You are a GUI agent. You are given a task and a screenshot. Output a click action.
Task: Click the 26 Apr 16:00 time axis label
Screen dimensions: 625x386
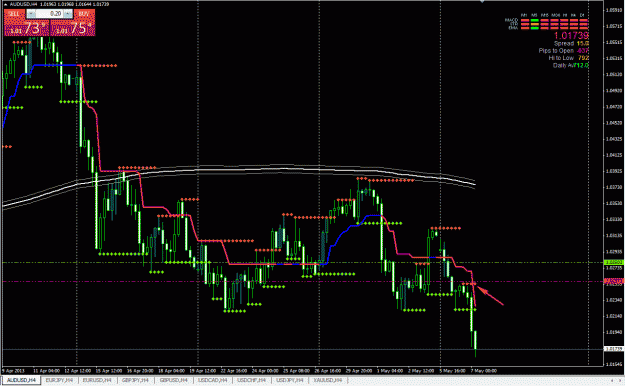pos(328,371)
